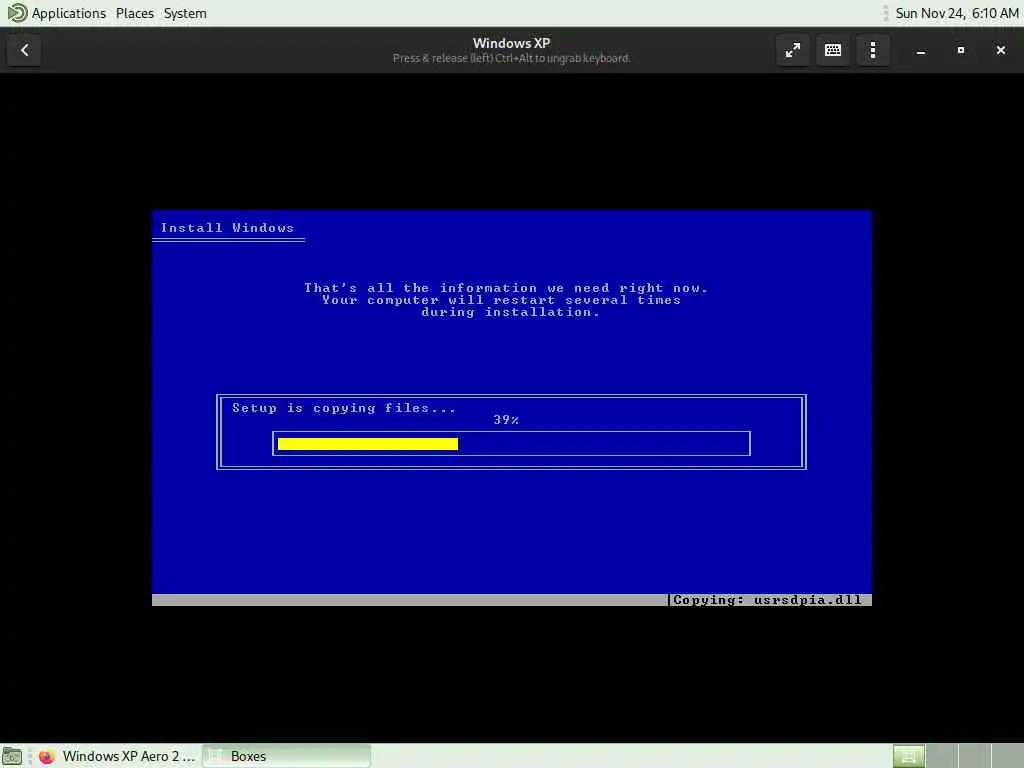Switch to Windows XP Aero 2 taskbar window
Viewport: 1024px width, 768px height.
(118, 756)
